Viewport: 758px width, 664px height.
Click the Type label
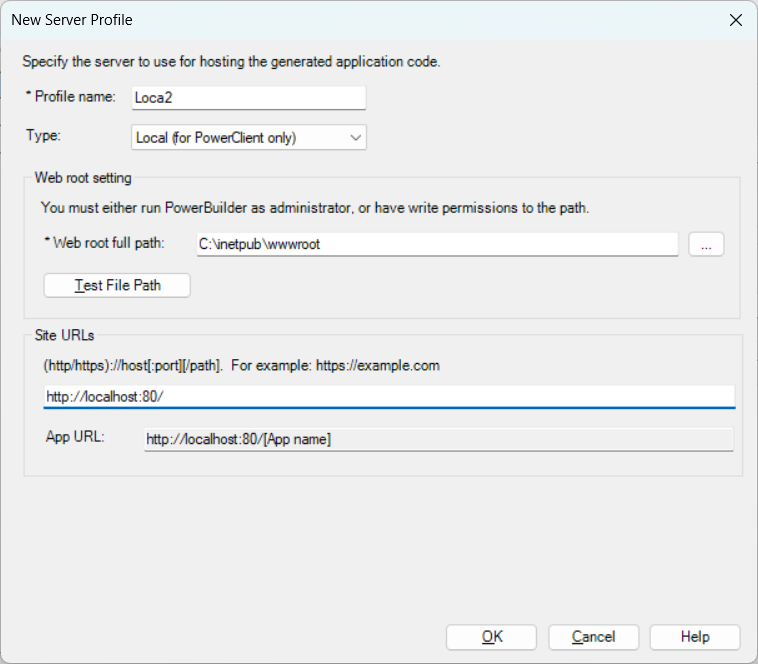(x=44, y=137)
